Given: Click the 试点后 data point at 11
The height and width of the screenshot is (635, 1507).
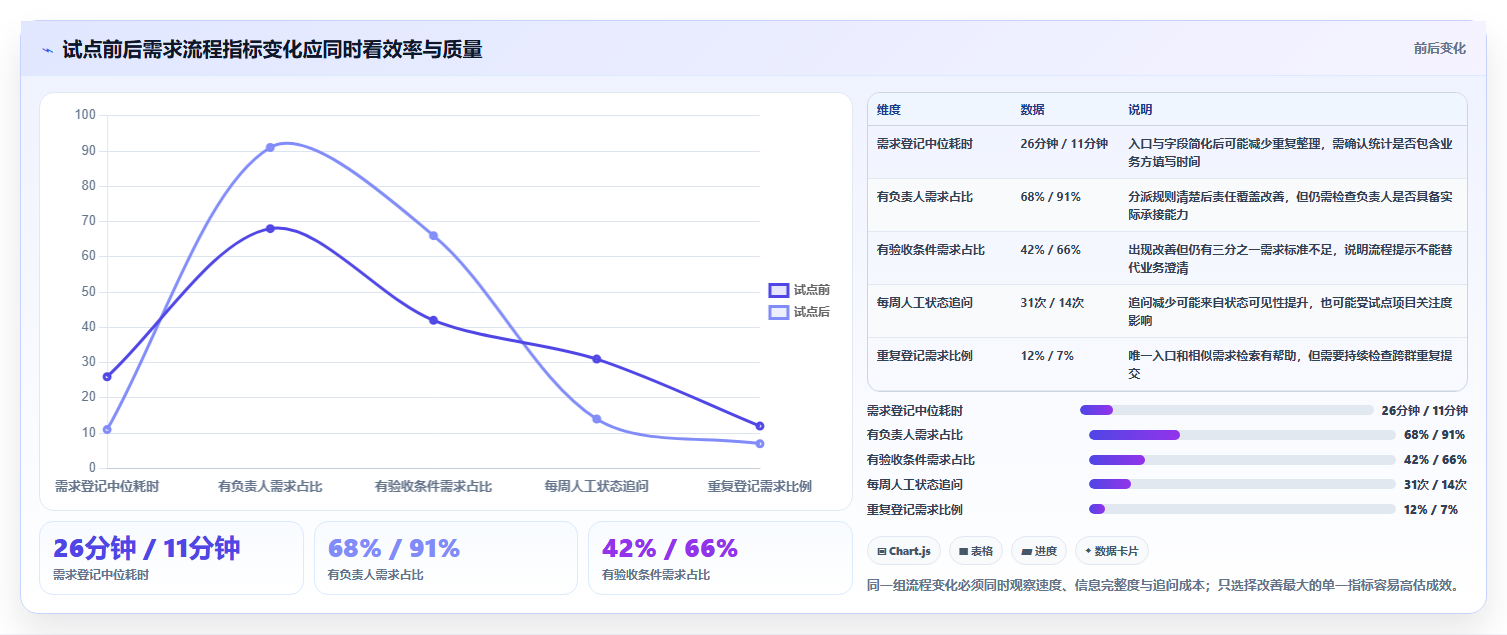Looking at the screenshot, I should [107, 429].
